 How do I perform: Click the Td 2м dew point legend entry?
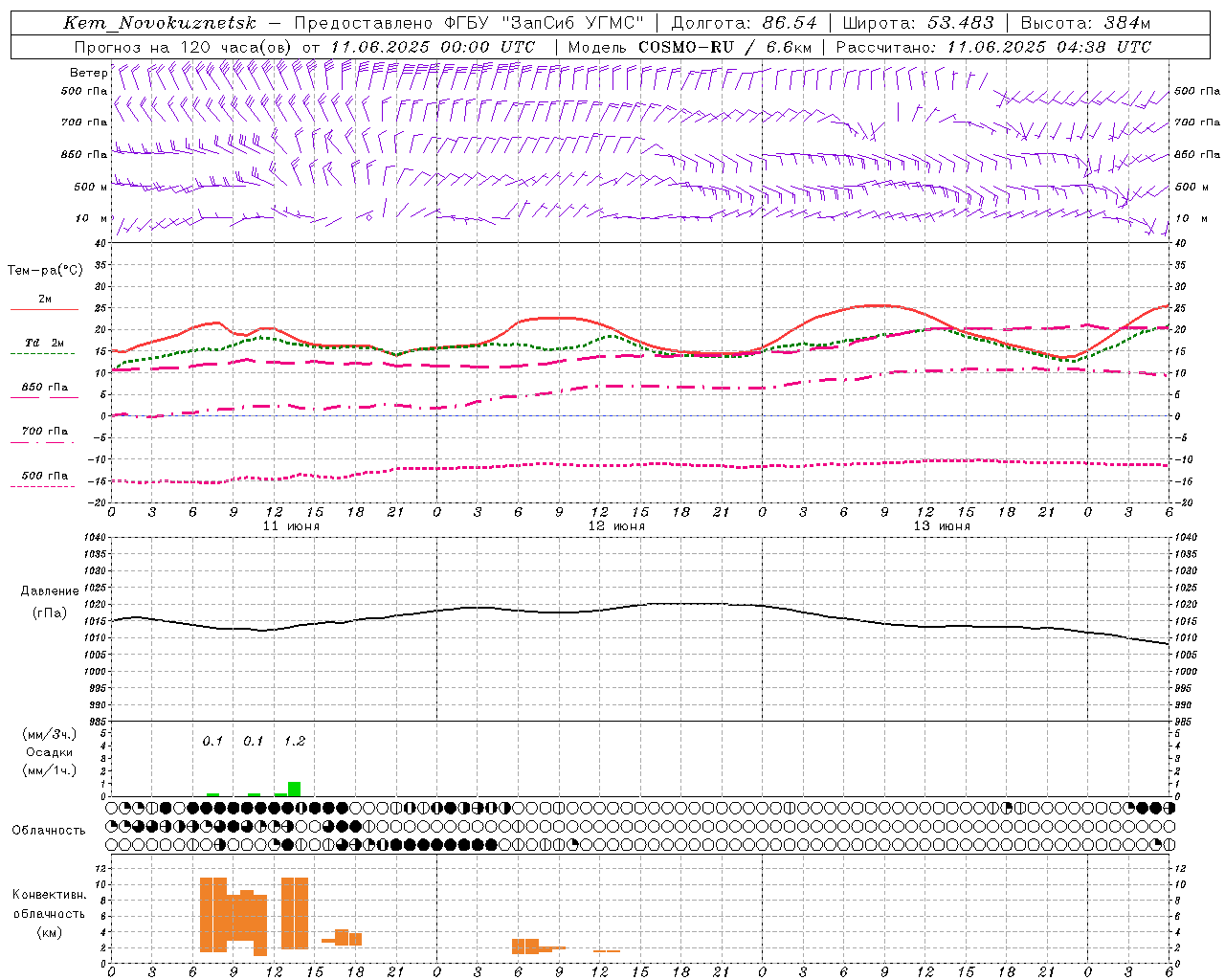coord(44,343)
